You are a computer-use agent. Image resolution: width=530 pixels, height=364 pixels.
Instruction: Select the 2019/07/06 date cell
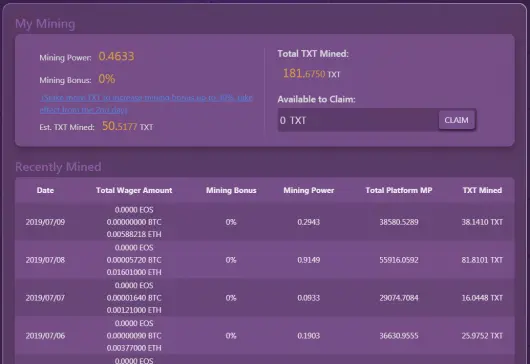click(x=45, y=336)
